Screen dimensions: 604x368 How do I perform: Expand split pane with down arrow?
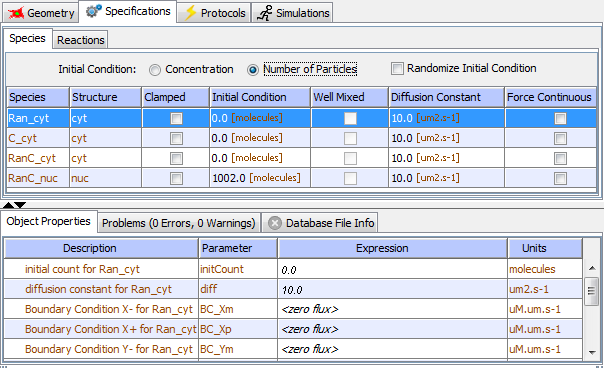[20, 205]
